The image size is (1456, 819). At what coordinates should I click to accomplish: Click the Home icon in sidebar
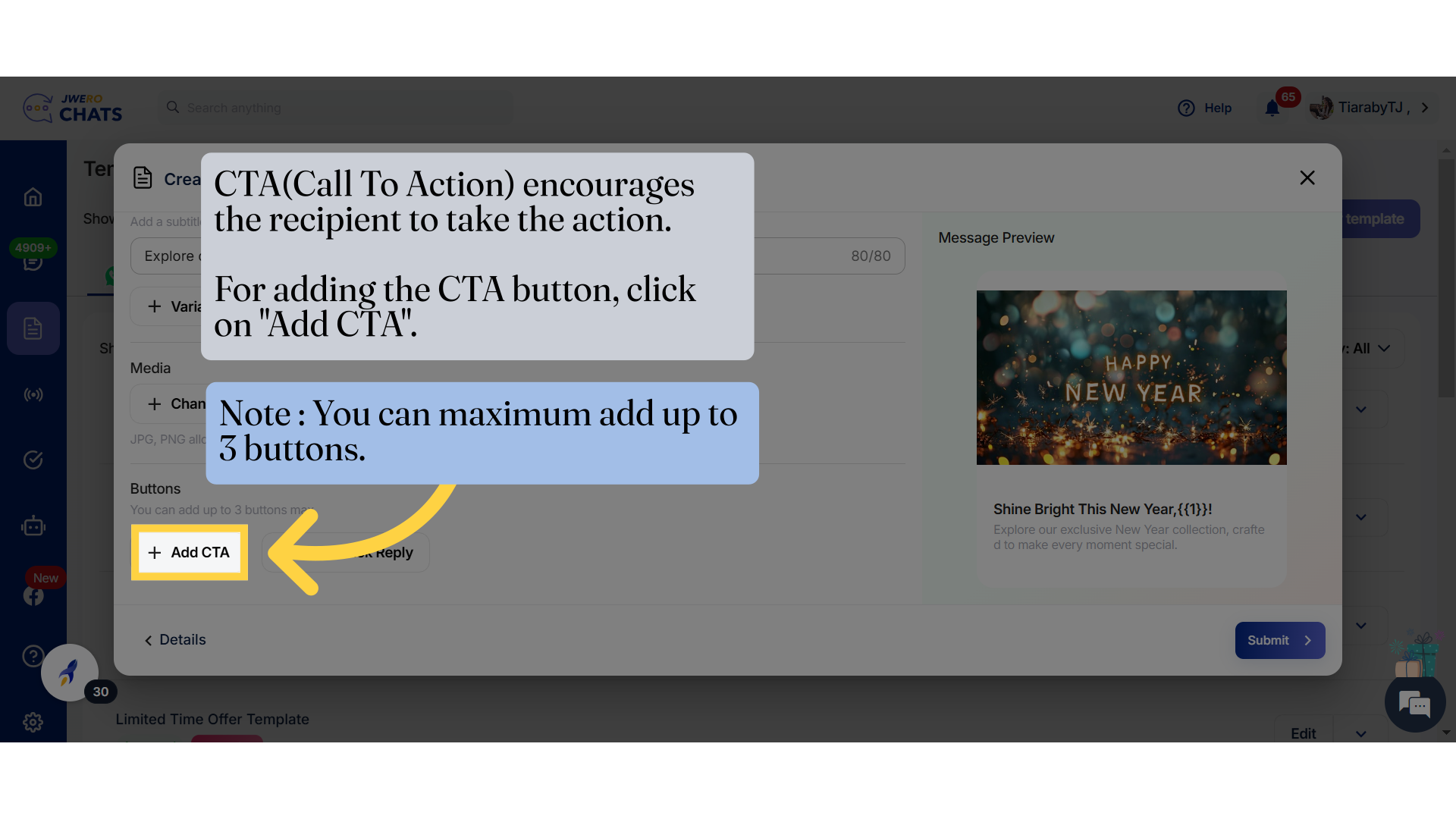33,197
